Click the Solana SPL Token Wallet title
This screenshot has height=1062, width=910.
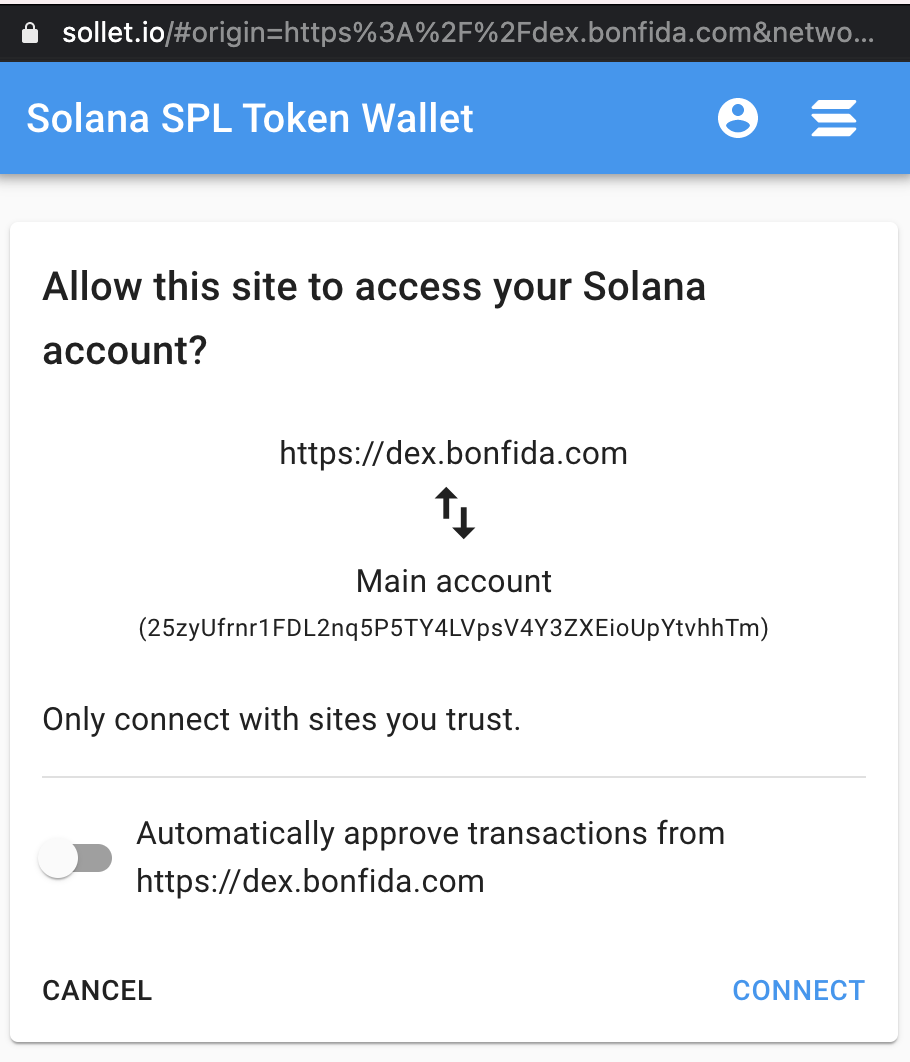click(250, 119)
